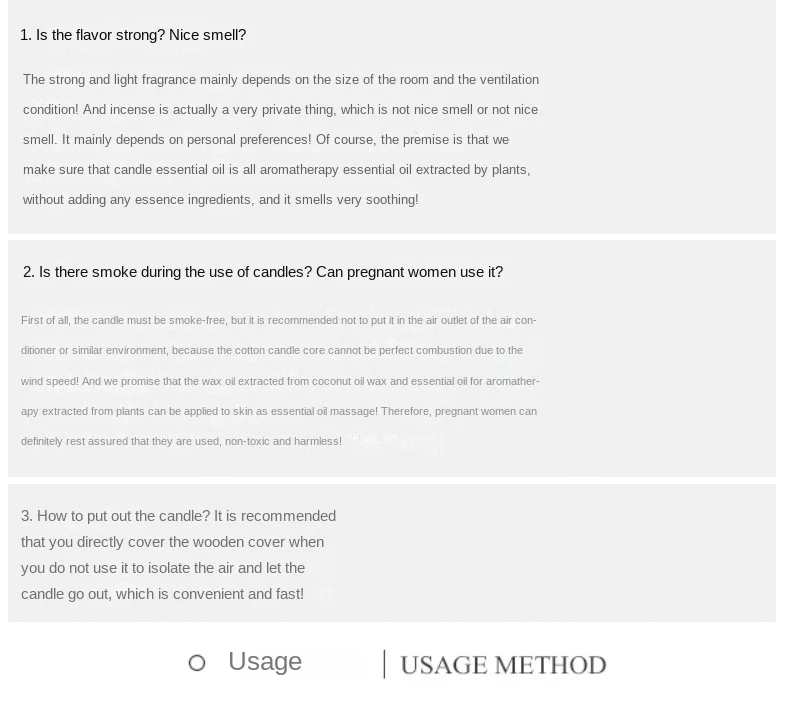
Task: Select question 1 about flavor strength
Action: pyautogui.click(x=133, y=35)
